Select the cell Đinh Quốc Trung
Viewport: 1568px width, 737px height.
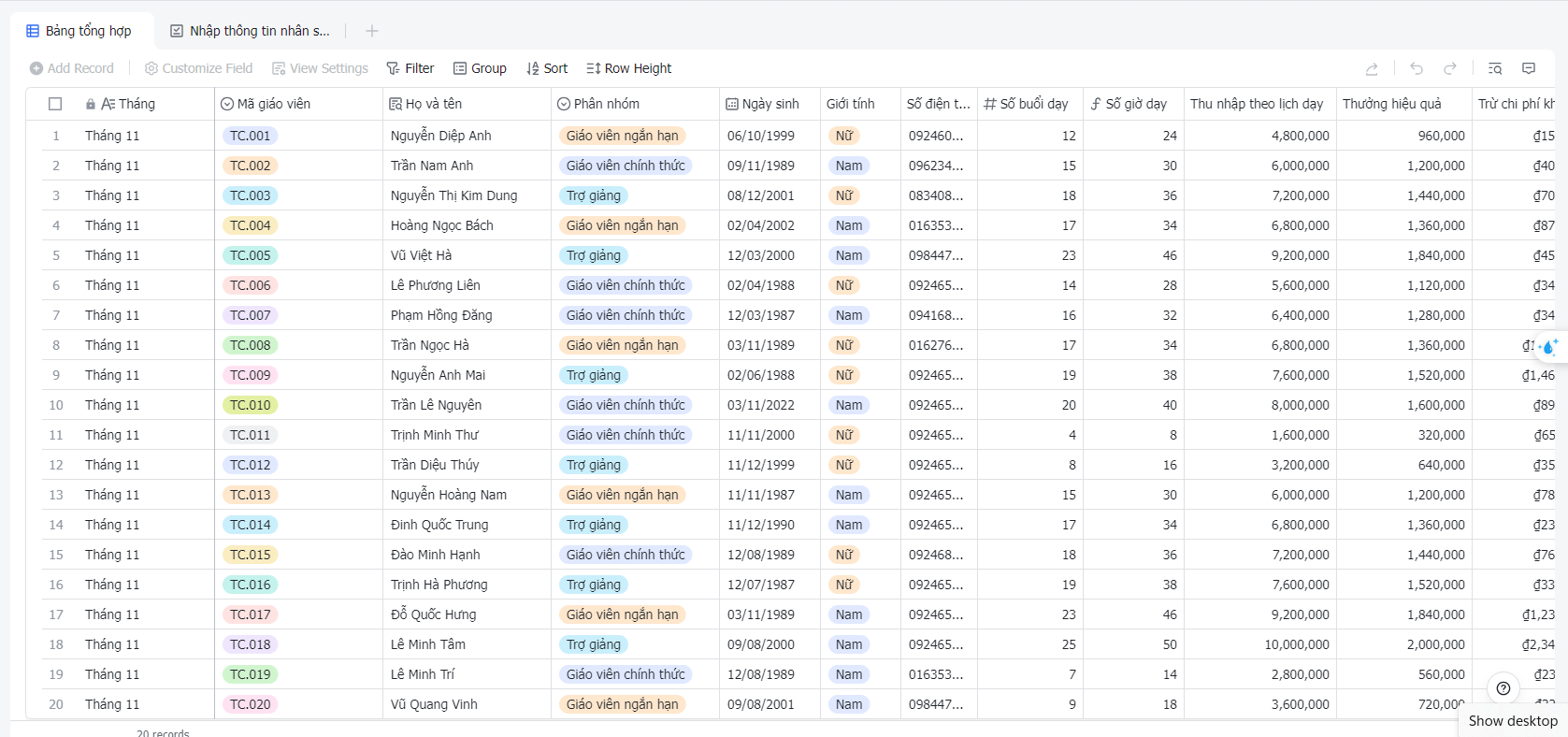tap(467, 525)
